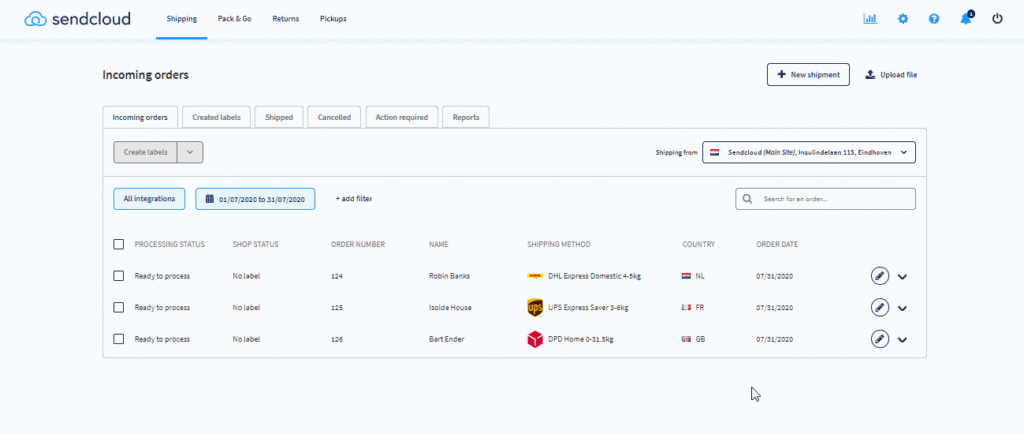Click DPD Home 0-31.5kg text
1024x434 pixels.
(581, 339)
